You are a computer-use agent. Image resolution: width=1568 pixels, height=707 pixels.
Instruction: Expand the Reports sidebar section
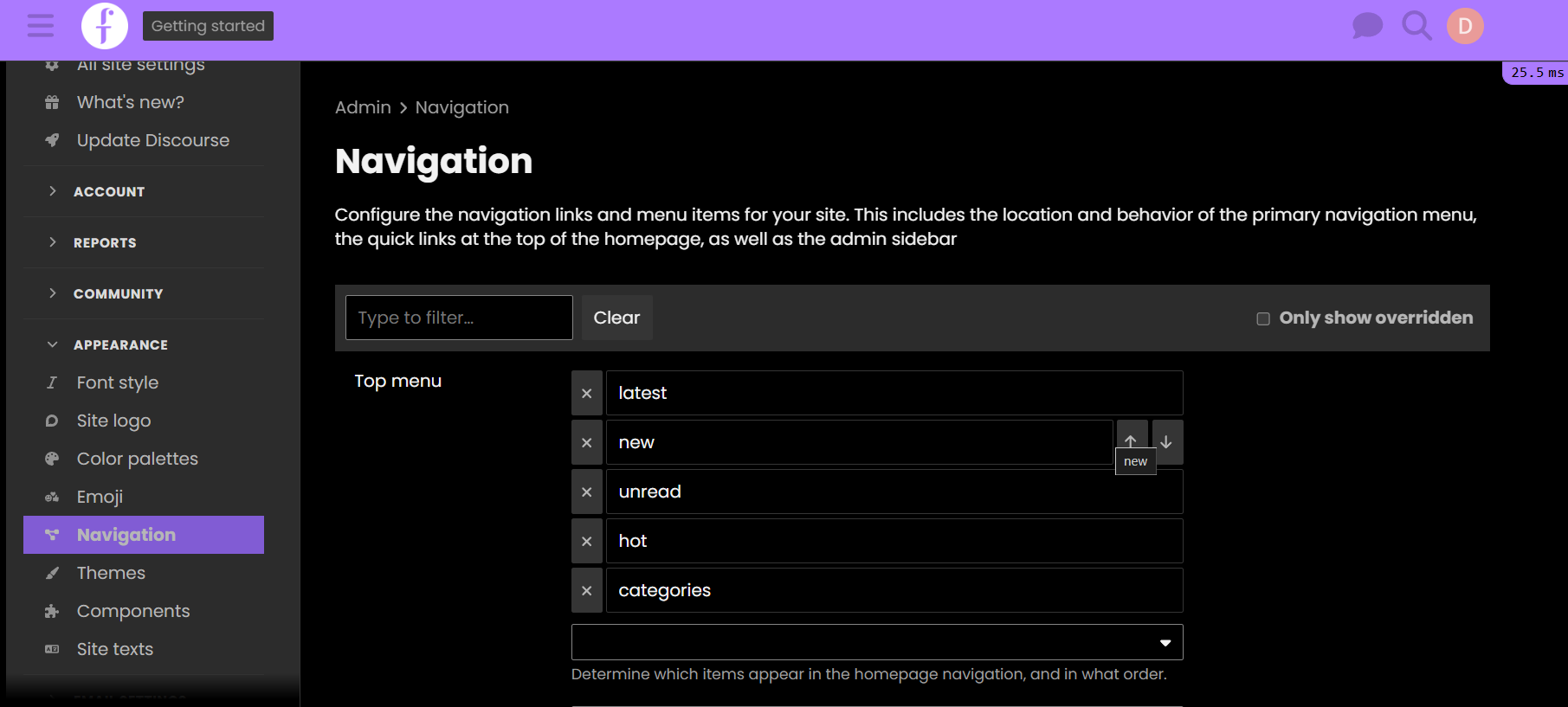pos(105,242)
